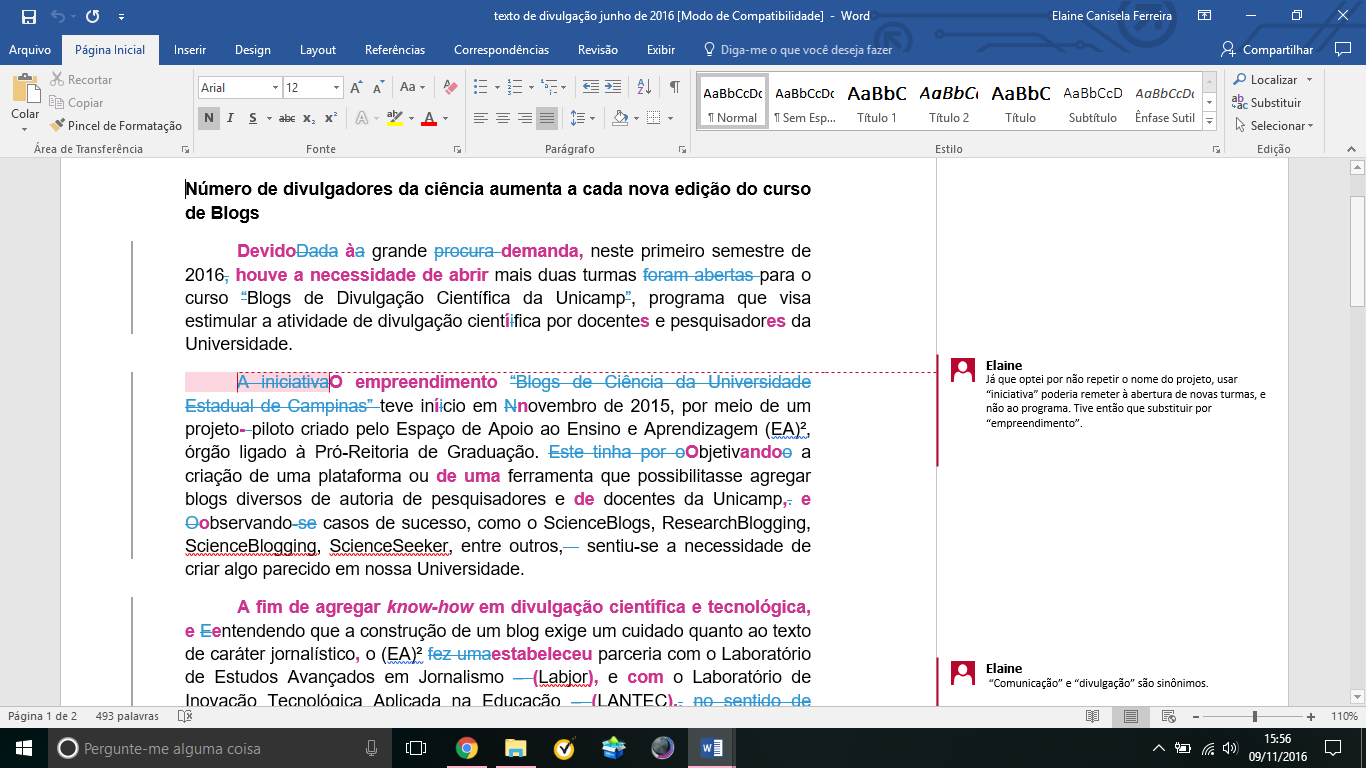Click the Pincel de Formatação format painter
Screen dimensions: 1366x768
coord(116,126)
